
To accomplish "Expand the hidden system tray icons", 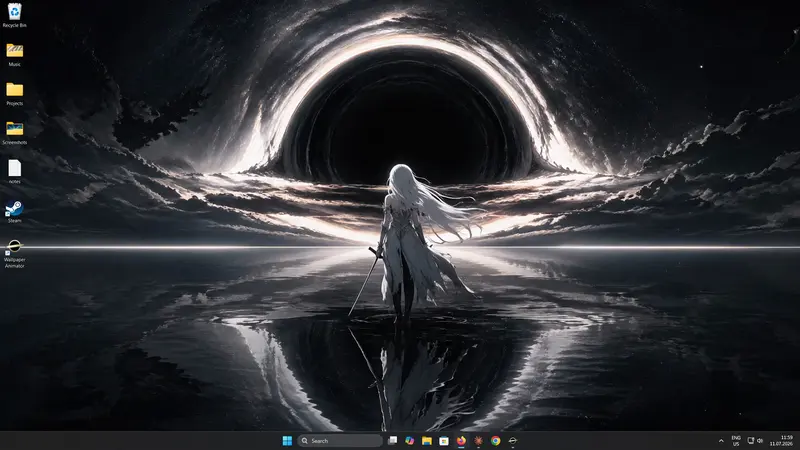I will click(721, 441).
